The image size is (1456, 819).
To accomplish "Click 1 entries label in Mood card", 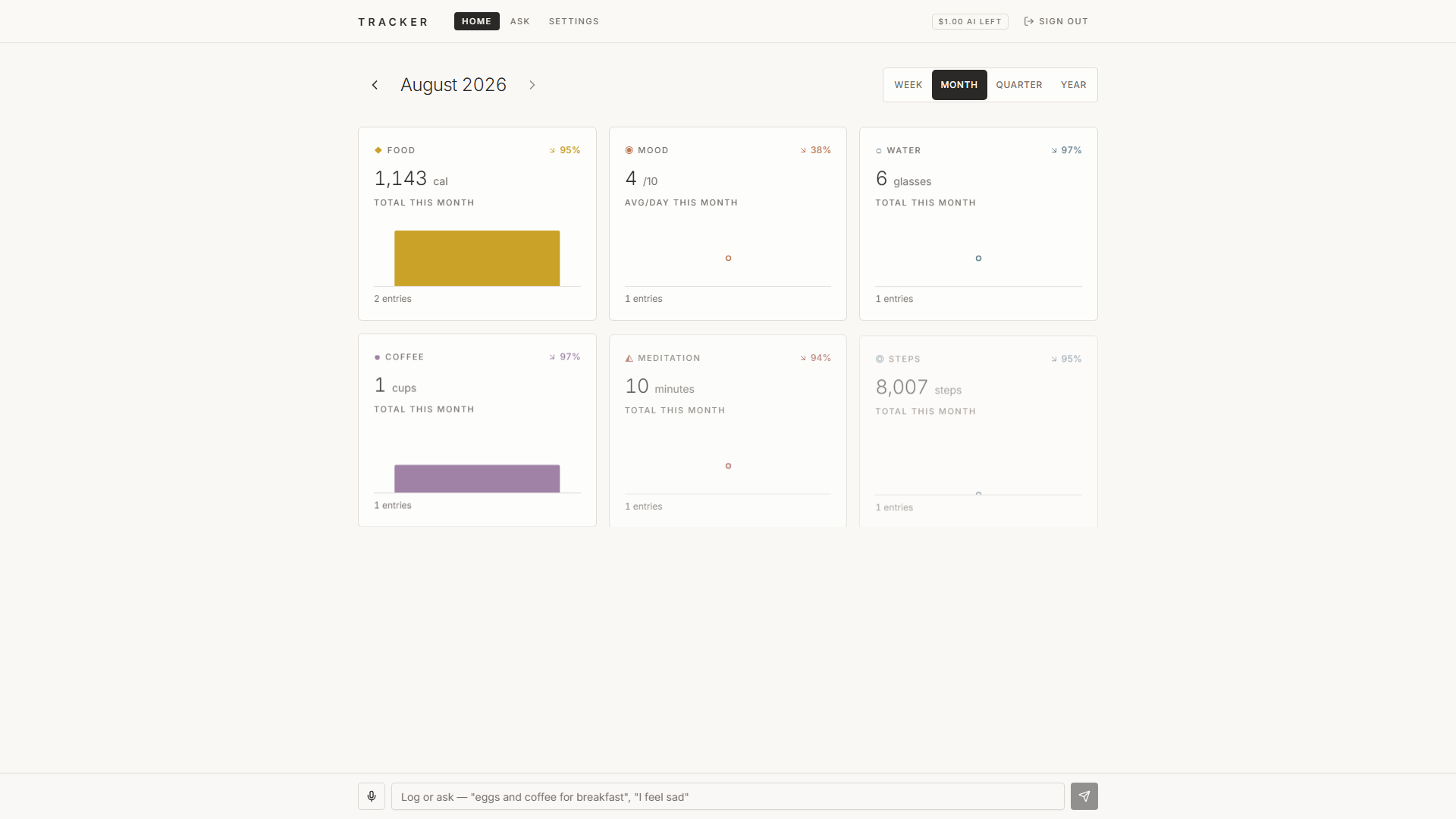I will pyautogui.click(x=644, y=299).
